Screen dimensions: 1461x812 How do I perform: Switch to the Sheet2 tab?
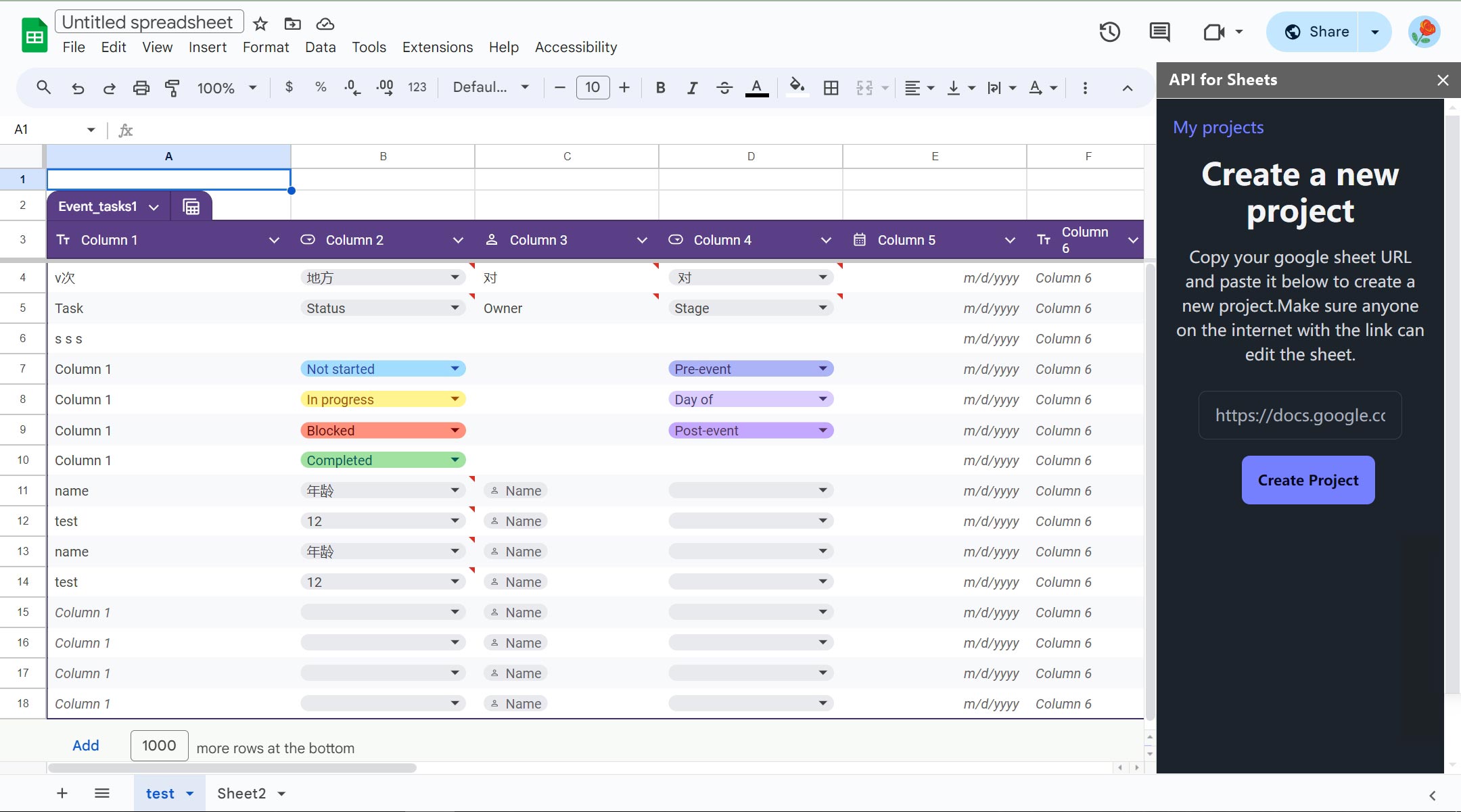[241, 793]
